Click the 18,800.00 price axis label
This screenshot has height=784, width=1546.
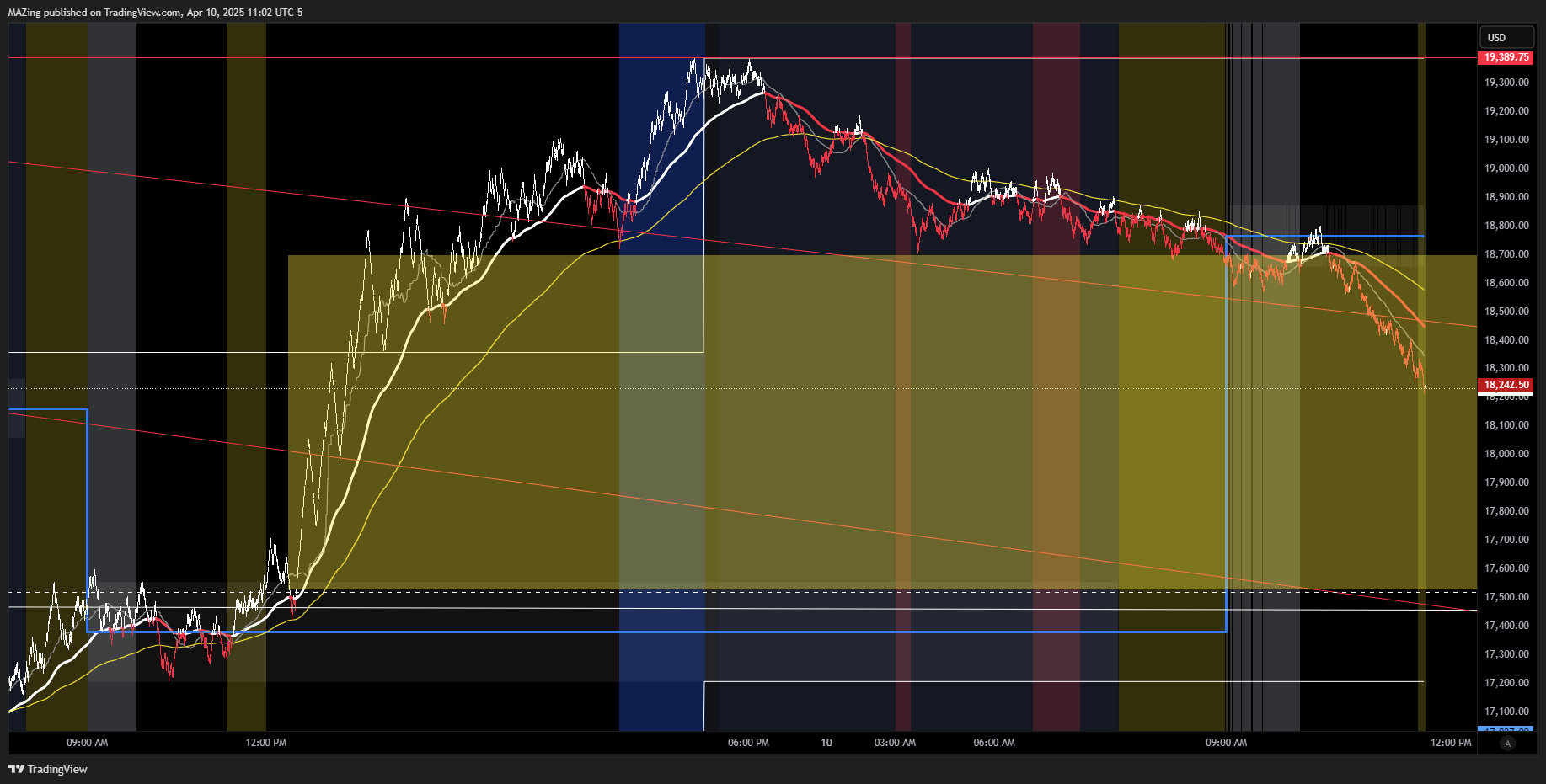(1506, 226)
